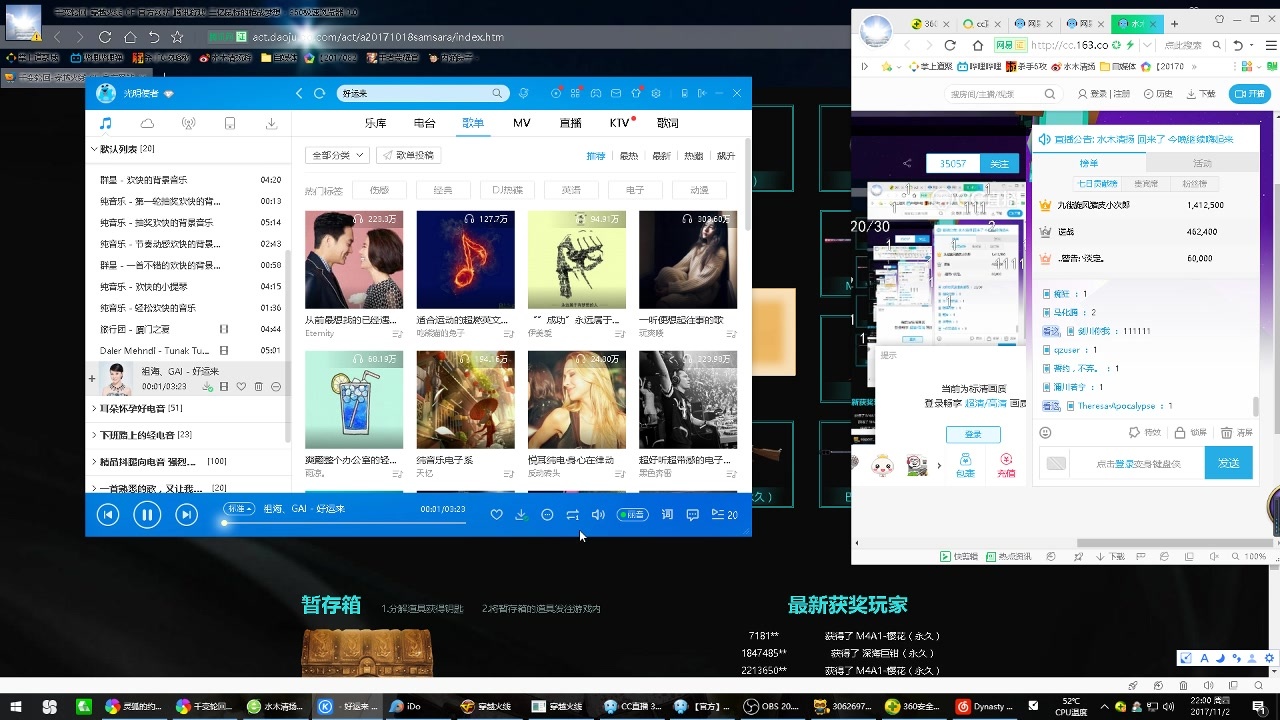Like the playing song in the playlist row

[x=241, y=386]
